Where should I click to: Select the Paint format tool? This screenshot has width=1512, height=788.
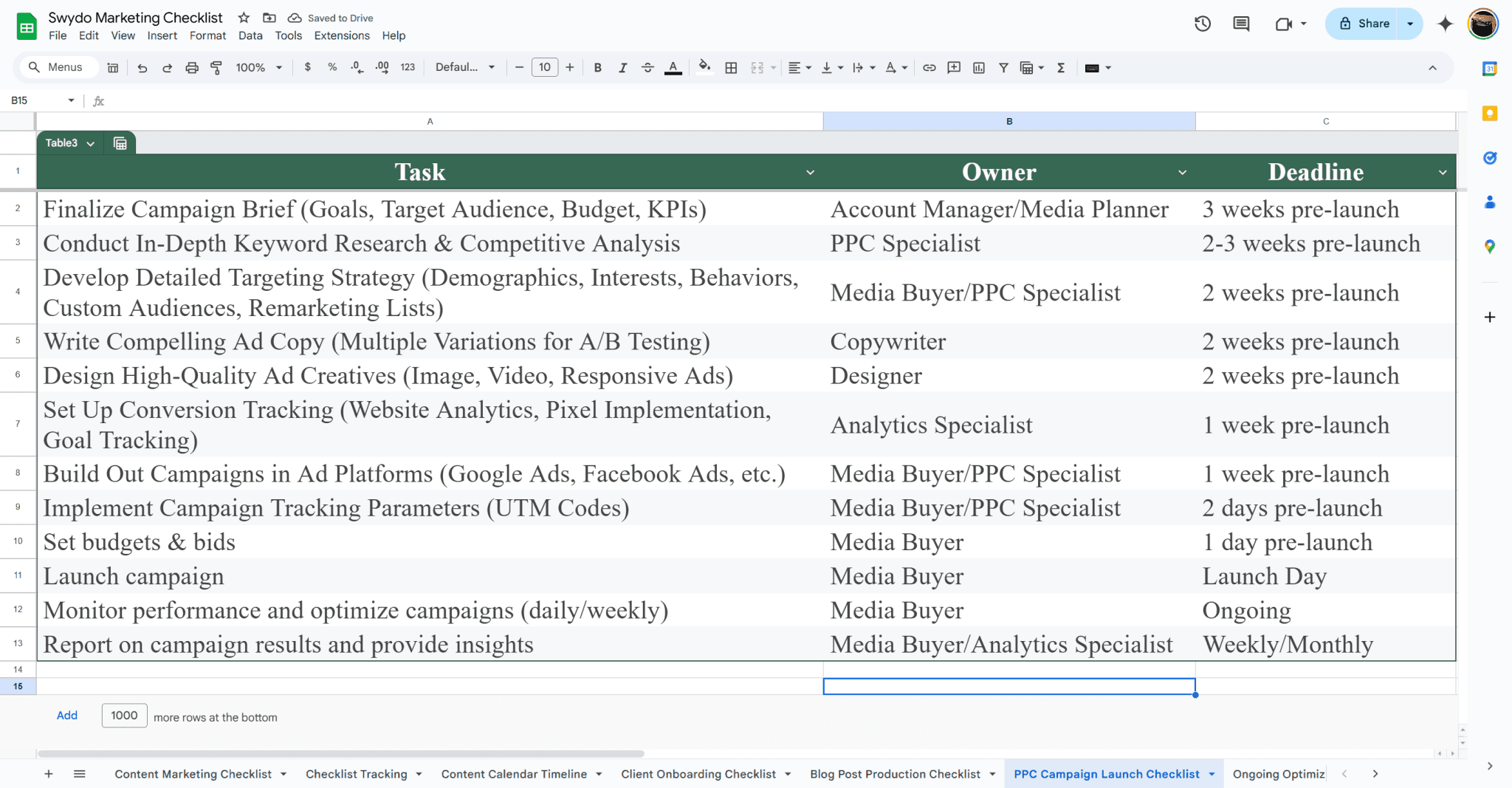click(x=215, y=67)
